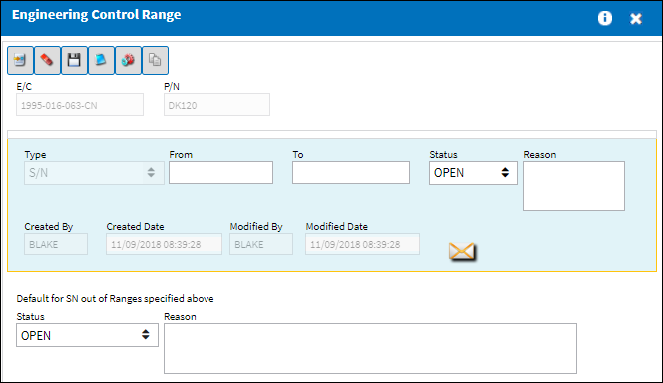Open the default Status dropdown at bottom
Viewport: 663px width, 383px height.
[x=88, y=335]
